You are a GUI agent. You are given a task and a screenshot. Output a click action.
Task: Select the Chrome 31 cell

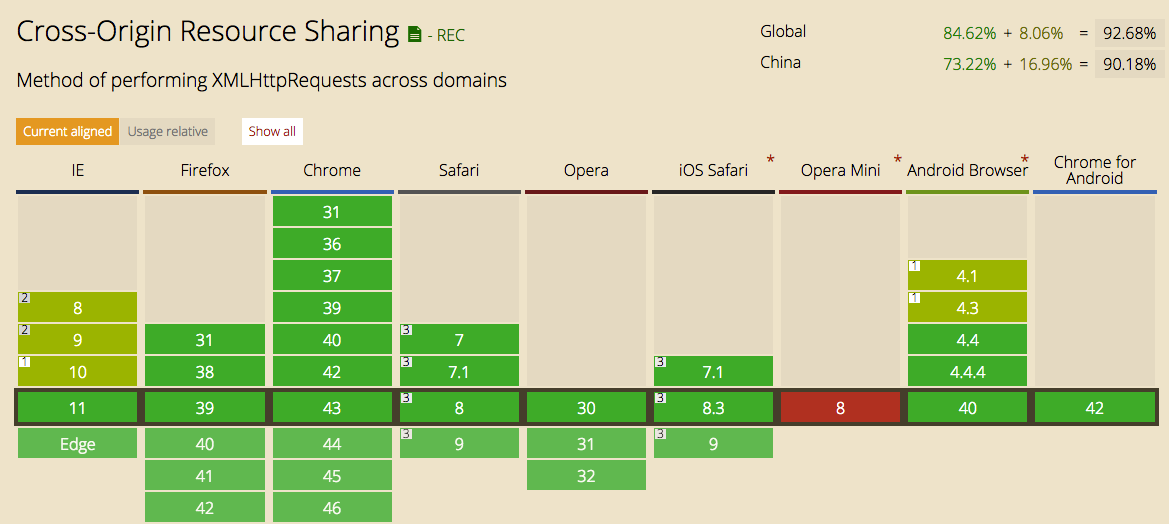[x=332, y=212]
